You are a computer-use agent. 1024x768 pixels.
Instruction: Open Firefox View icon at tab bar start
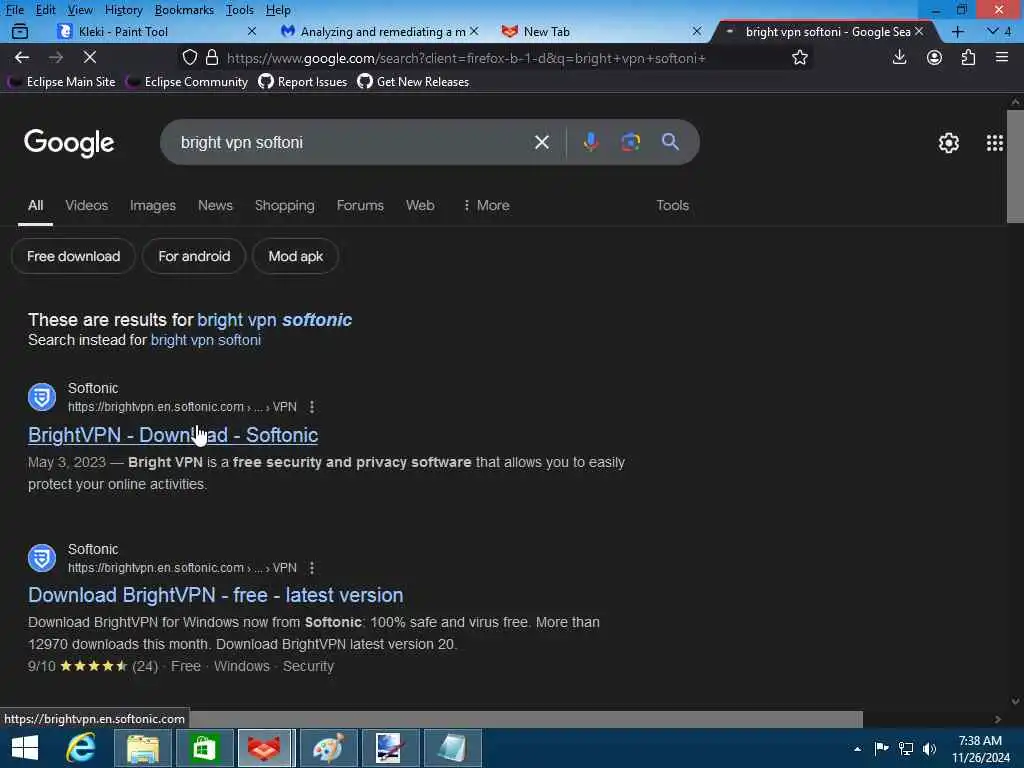(x=20, y=31)
